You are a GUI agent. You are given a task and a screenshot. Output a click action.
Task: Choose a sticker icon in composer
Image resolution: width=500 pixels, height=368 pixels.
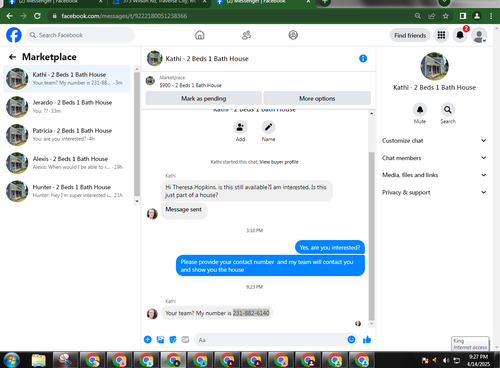pos(173,340)
